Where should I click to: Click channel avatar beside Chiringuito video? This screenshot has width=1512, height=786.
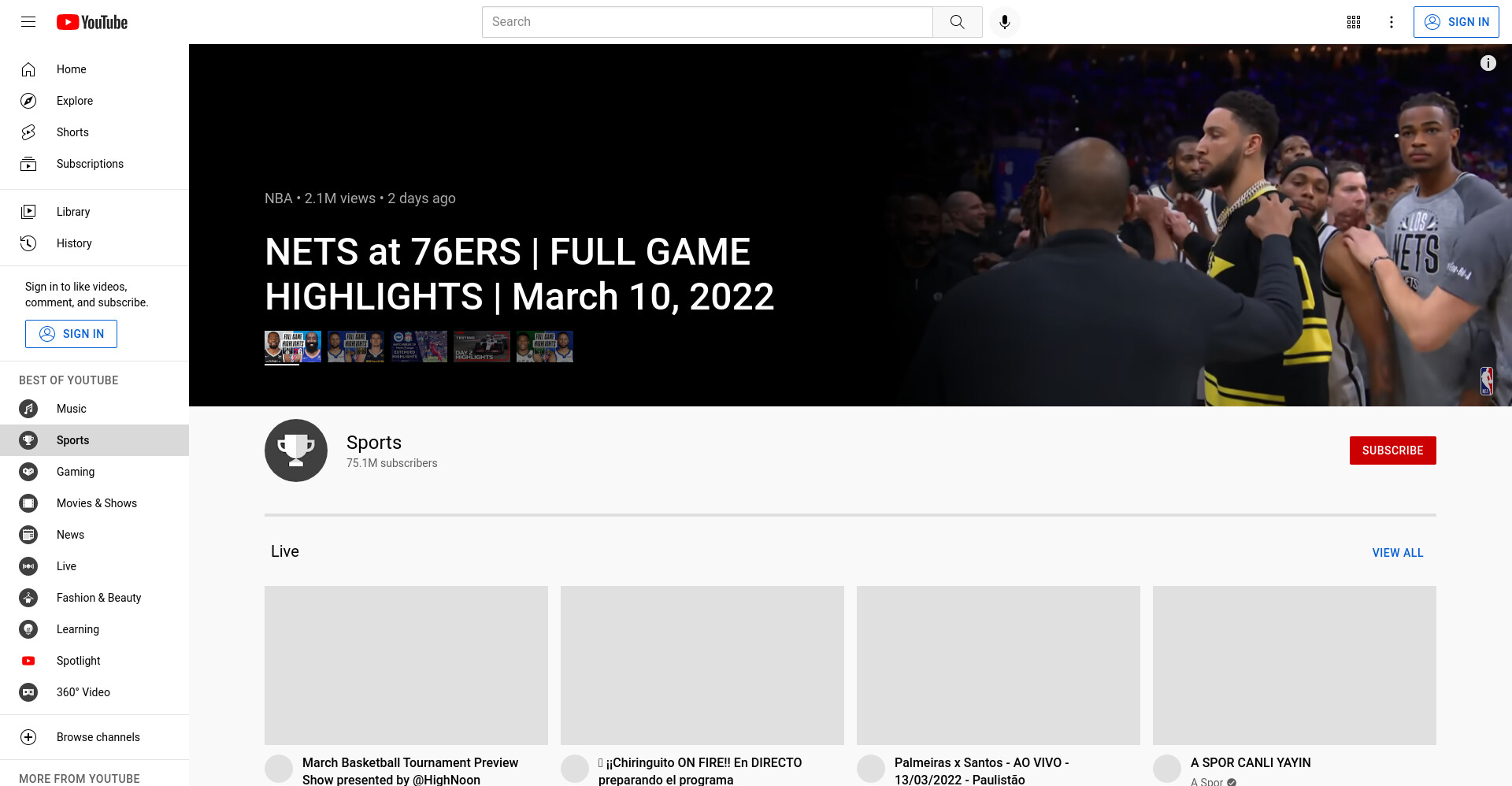(575, 769)
